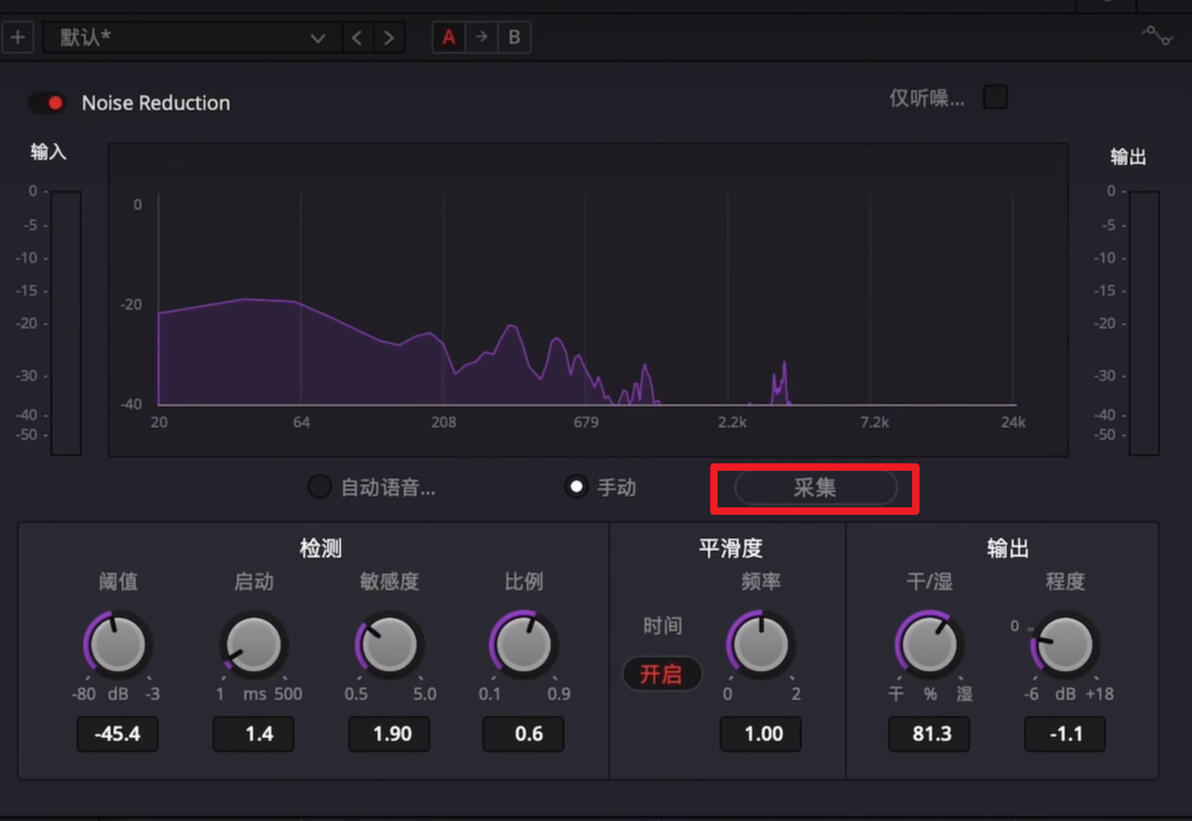Click the 输出 output level meter
1192x821 pixels.
tap(1144, 323)
